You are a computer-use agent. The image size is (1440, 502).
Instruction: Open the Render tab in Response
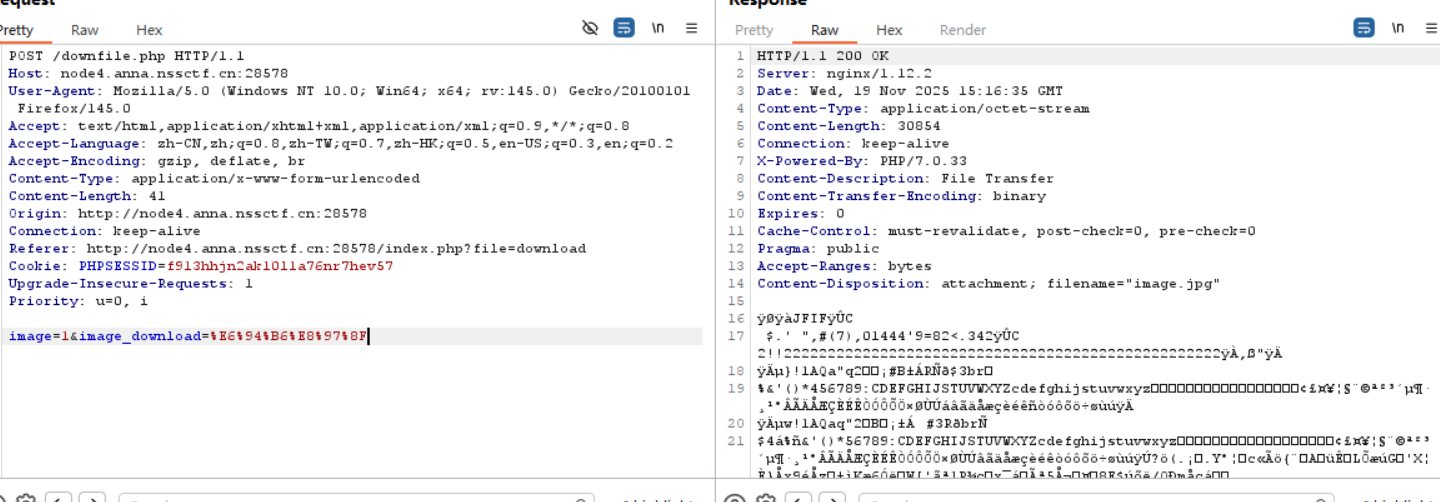(963, 30)
